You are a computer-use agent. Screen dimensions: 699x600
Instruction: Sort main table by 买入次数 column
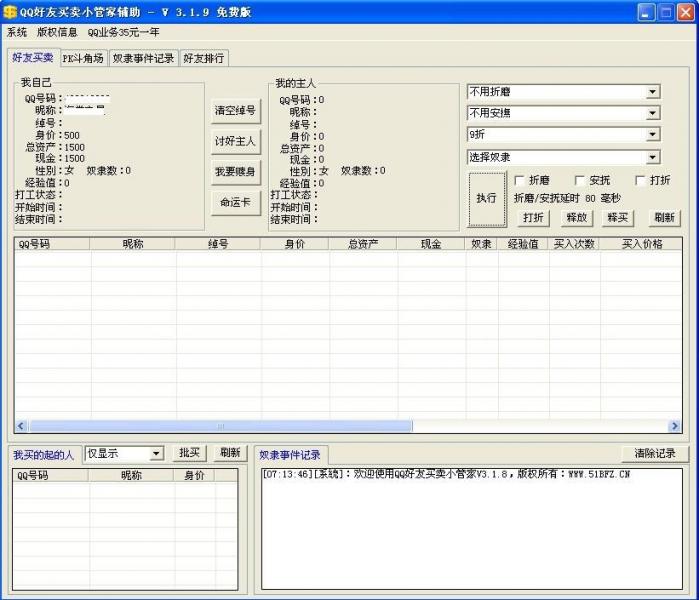click(574, 244)
